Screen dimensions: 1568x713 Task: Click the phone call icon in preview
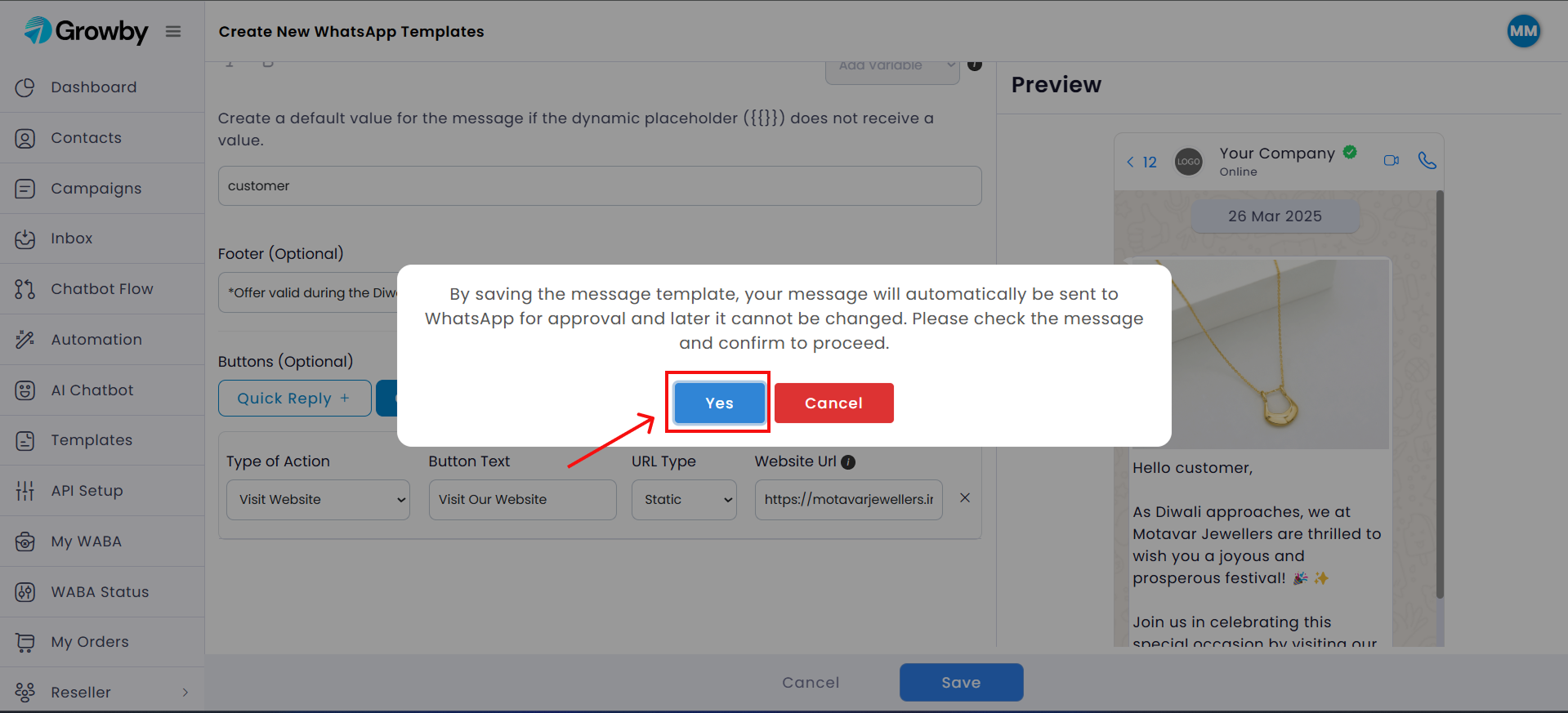point(1427,161)
